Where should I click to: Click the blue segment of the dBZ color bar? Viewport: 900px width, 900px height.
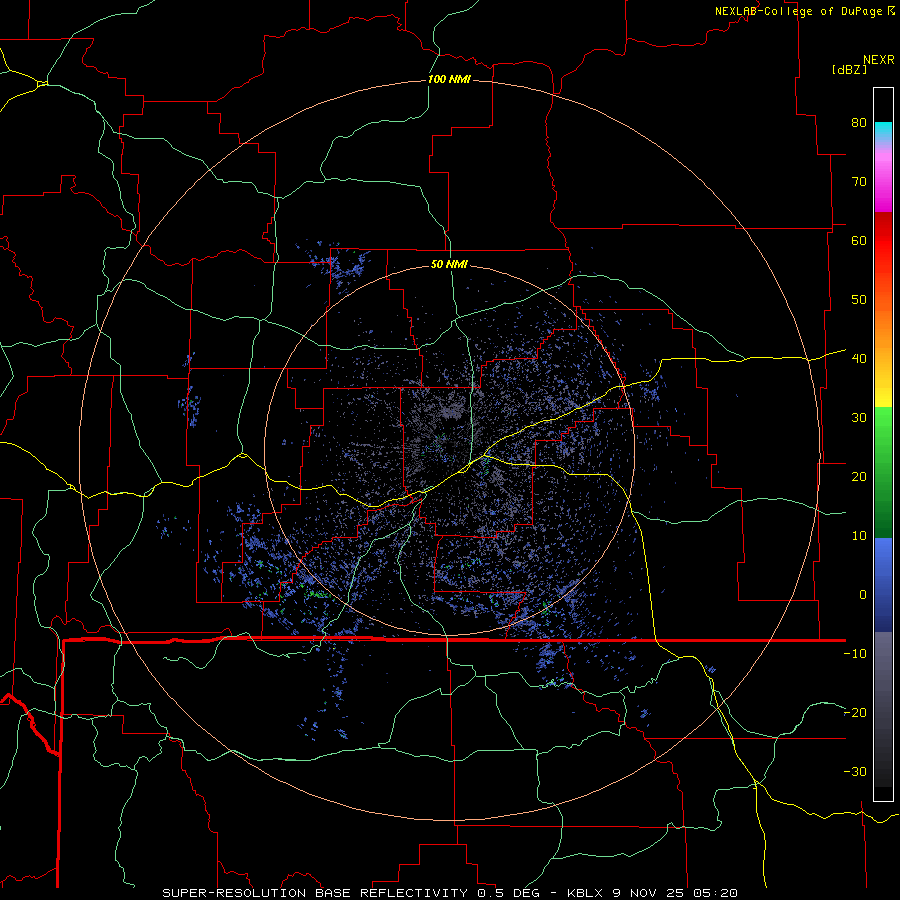pos(883,584)
